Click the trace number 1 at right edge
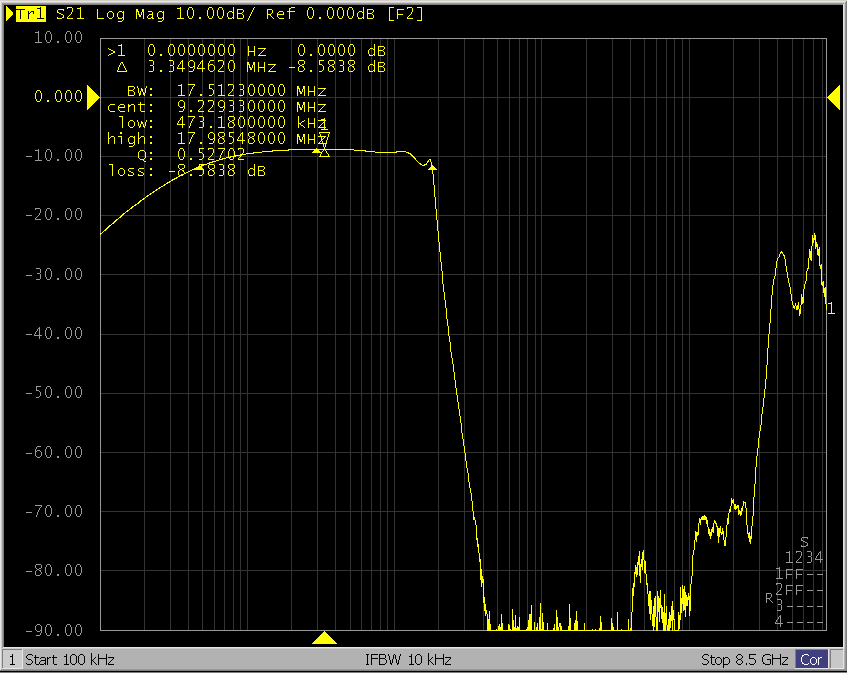Screen dimensions: 847x673 coord(830,309)
